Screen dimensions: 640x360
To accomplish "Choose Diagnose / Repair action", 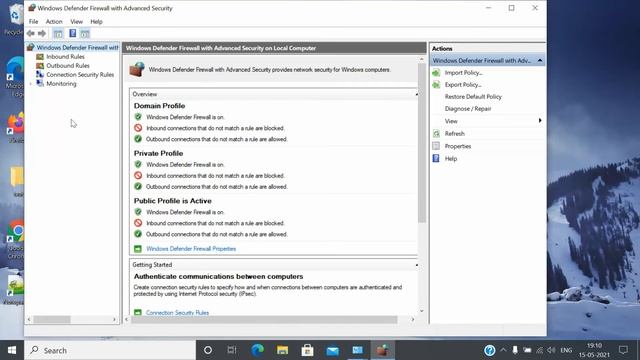I will [x=468, y=109].
